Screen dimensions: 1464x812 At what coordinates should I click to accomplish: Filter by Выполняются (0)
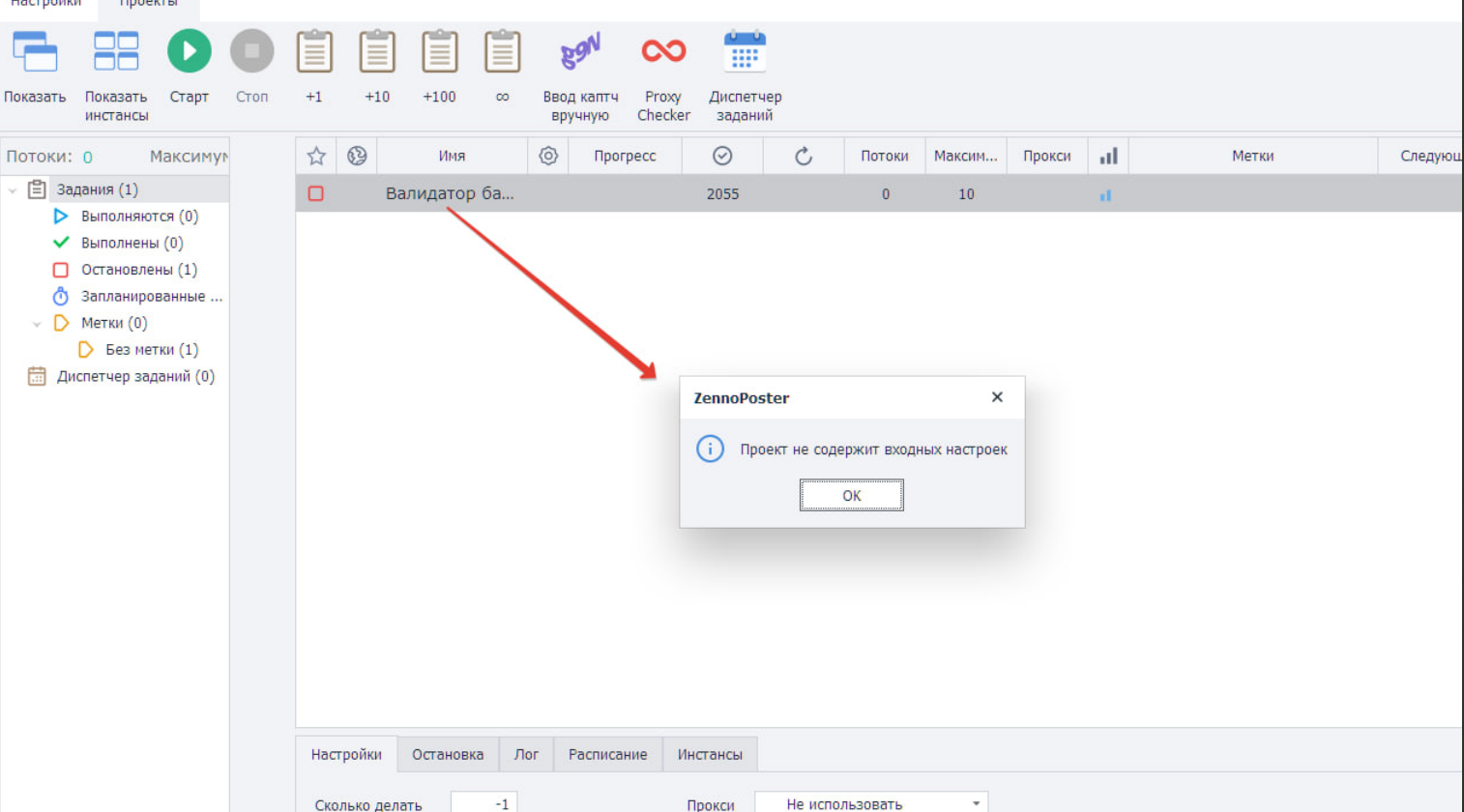(139, 217)
